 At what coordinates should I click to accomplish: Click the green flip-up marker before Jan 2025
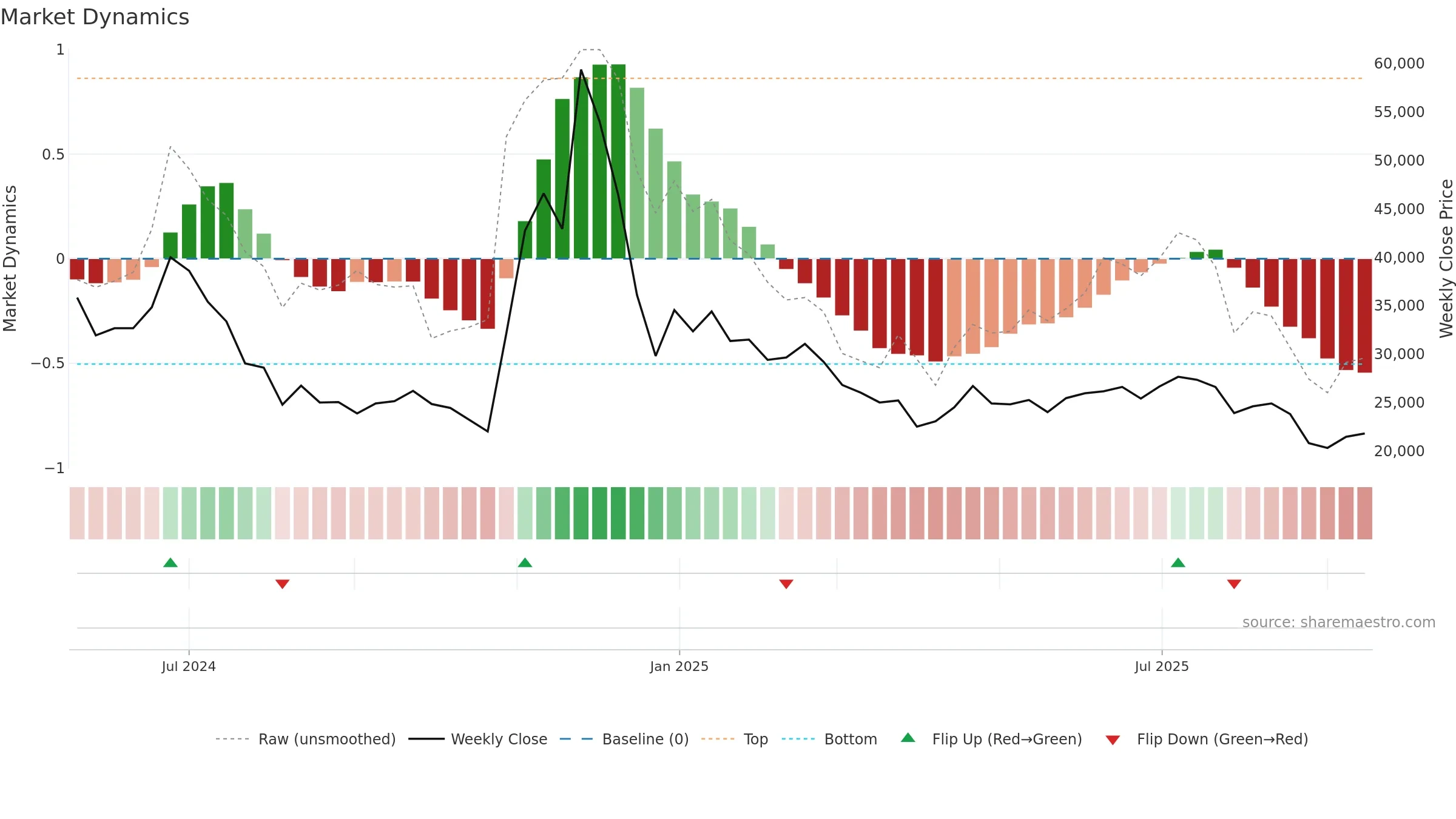pyautogui.click(x=525, y=562)
